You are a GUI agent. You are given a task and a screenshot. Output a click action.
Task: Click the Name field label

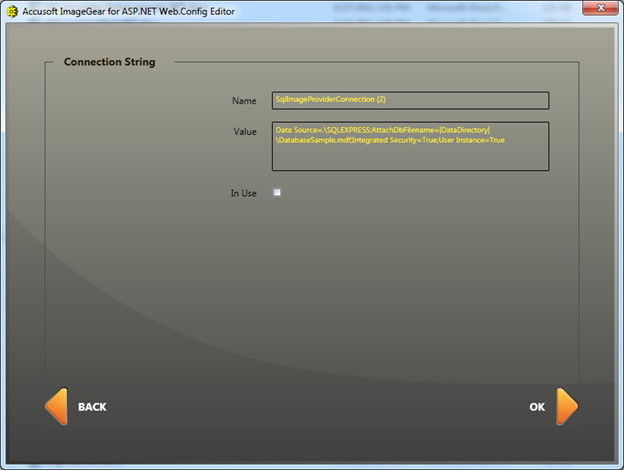point(244,101)
